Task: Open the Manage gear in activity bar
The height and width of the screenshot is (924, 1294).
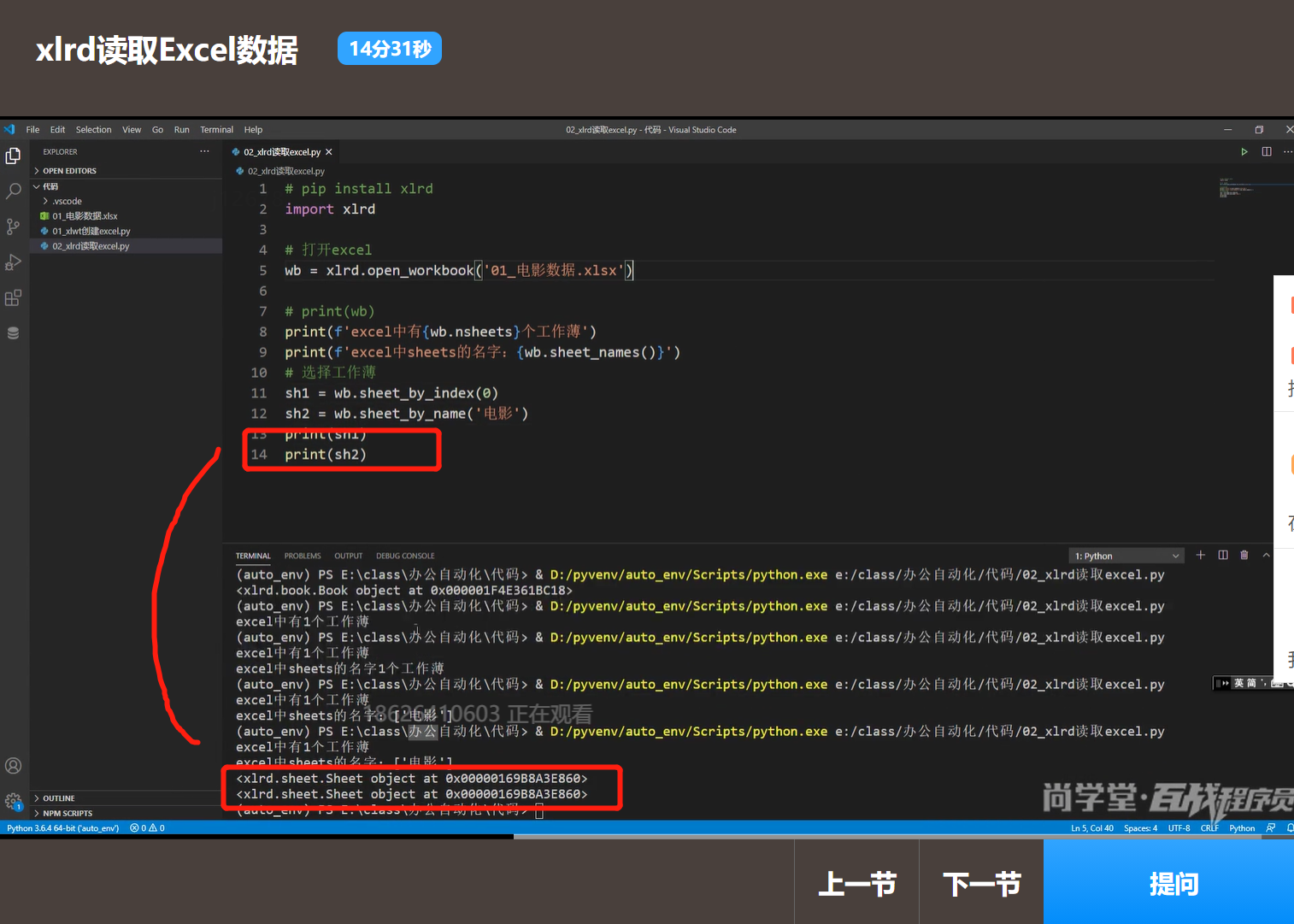Action: click(13, 802)
